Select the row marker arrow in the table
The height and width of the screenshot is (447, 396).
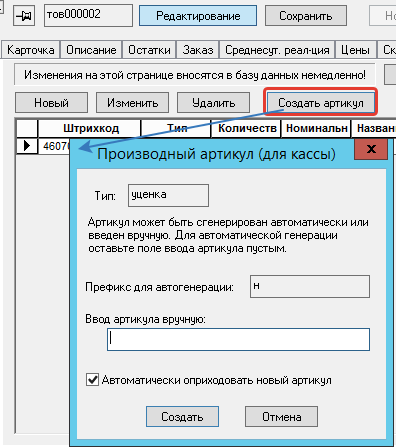[27, 146]
